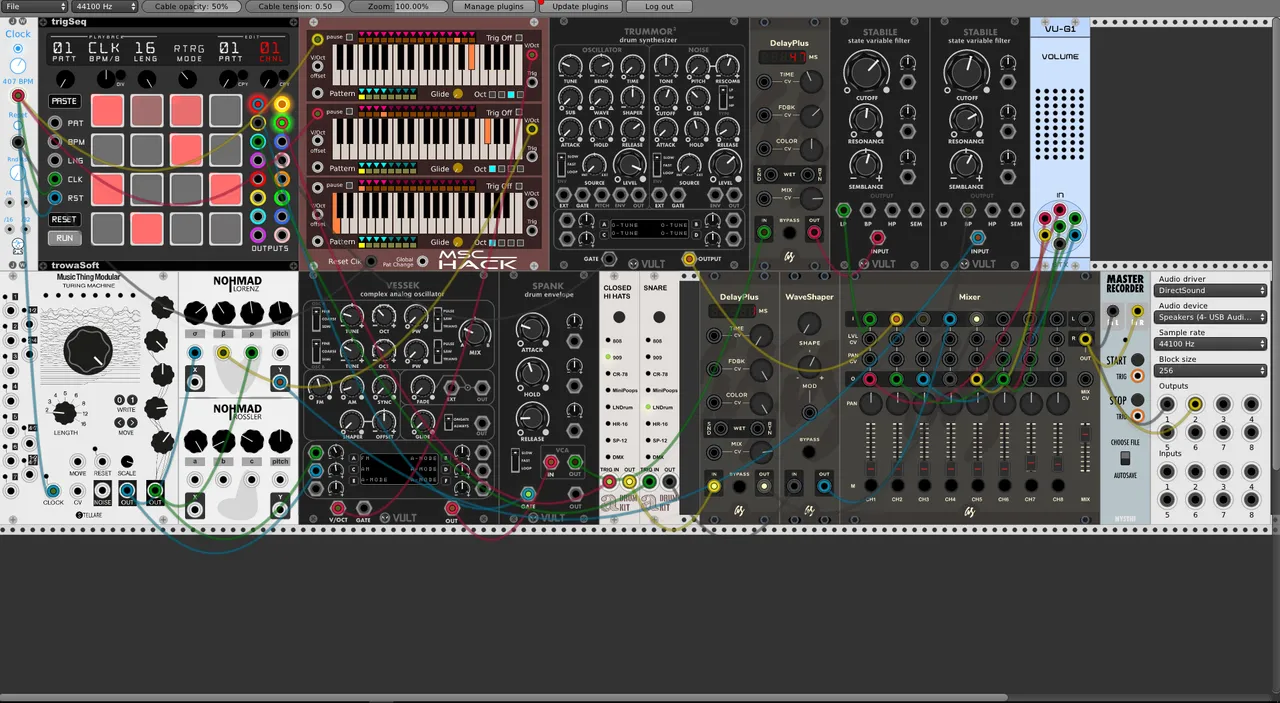Click the Log out button
The width and height of the screenshot is (1280, 703).
(659, 6)
